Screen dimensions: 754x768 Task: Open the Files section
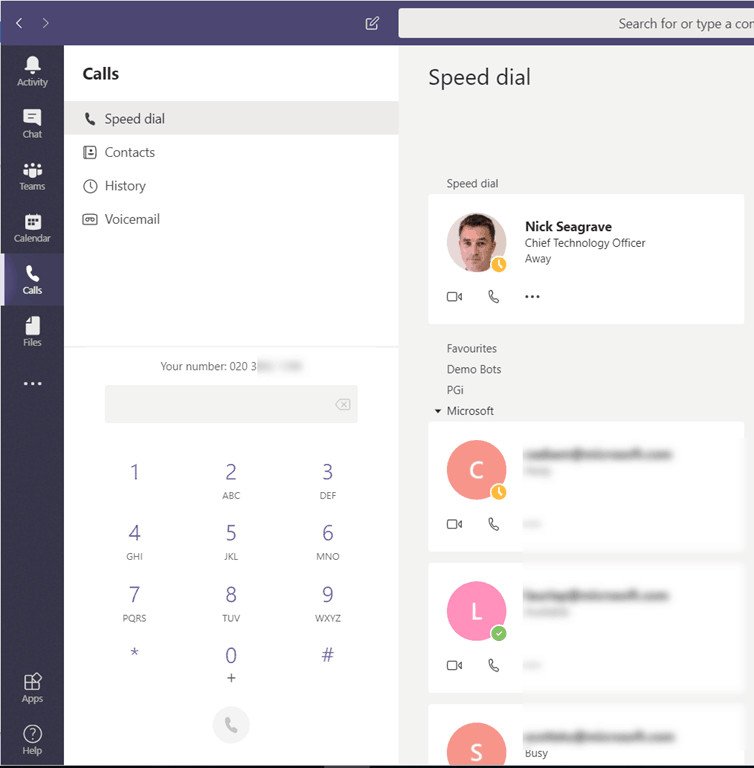(x=32, y=332)
